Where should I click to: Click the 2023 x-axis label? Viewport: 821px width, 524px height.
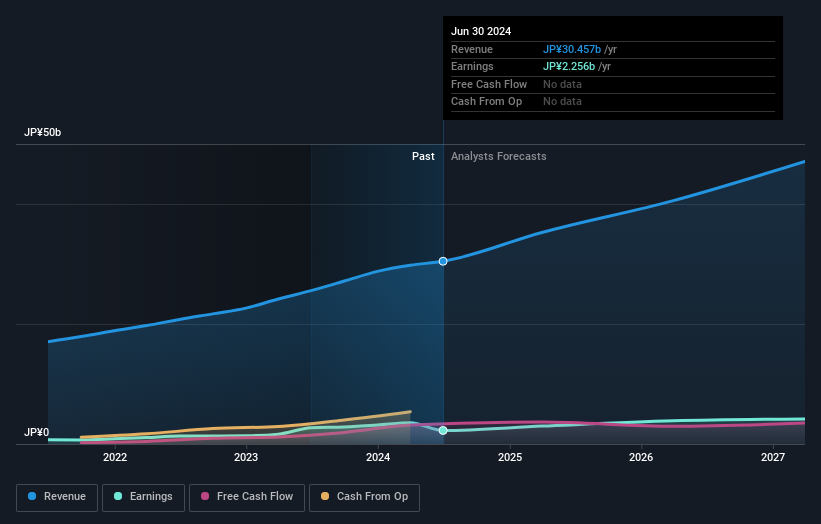[246, 457]
